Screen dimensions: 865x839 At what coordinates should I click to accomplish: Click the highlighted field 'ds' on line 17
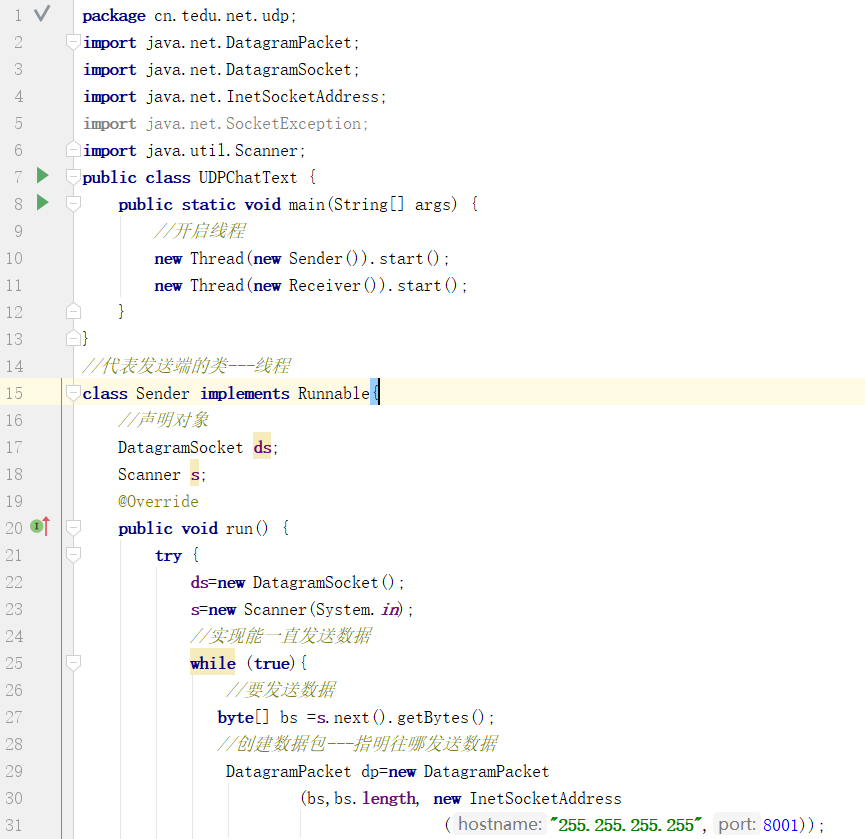262,447
